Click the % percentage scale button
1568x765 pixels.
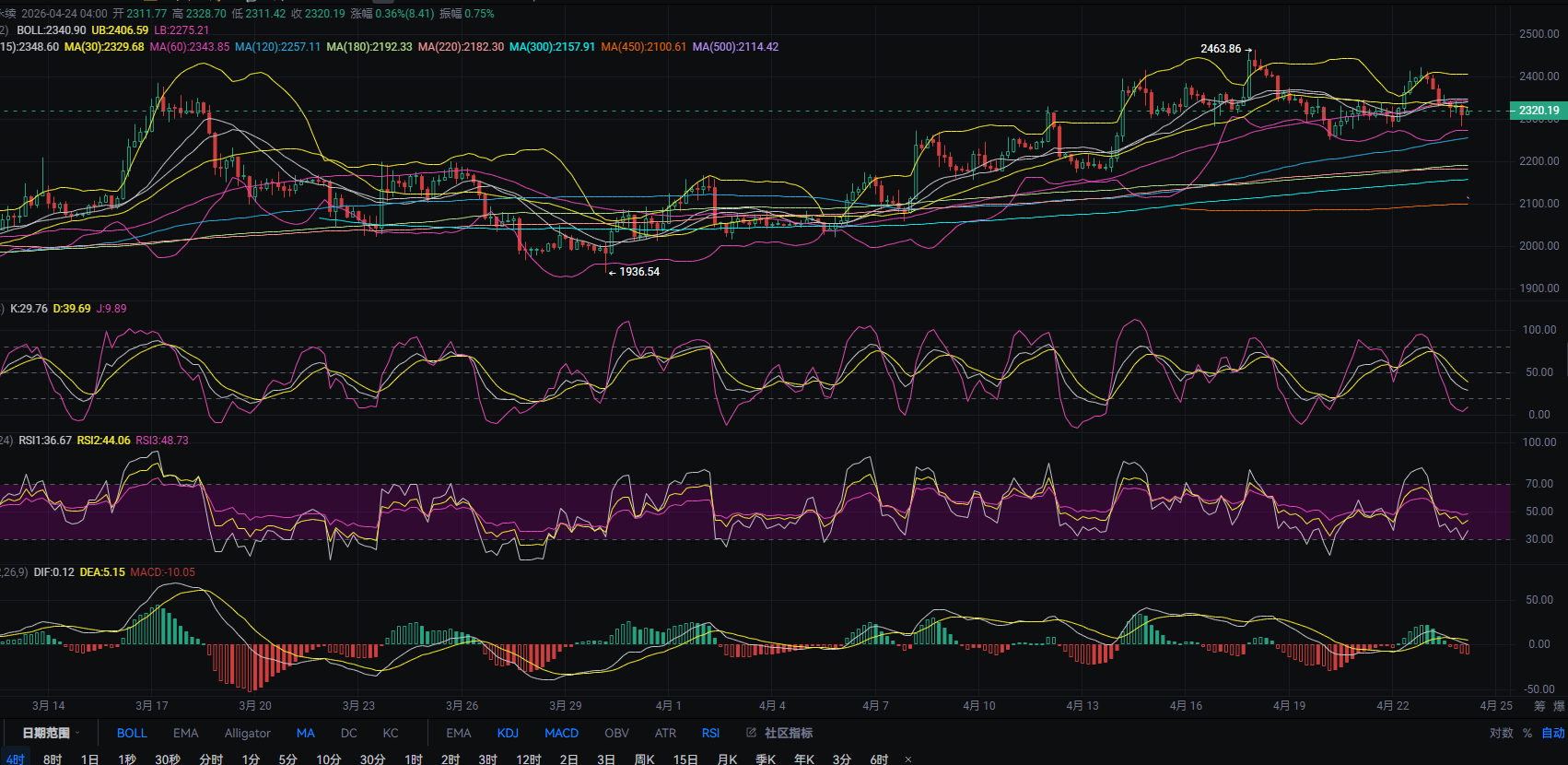(1527, 733)
